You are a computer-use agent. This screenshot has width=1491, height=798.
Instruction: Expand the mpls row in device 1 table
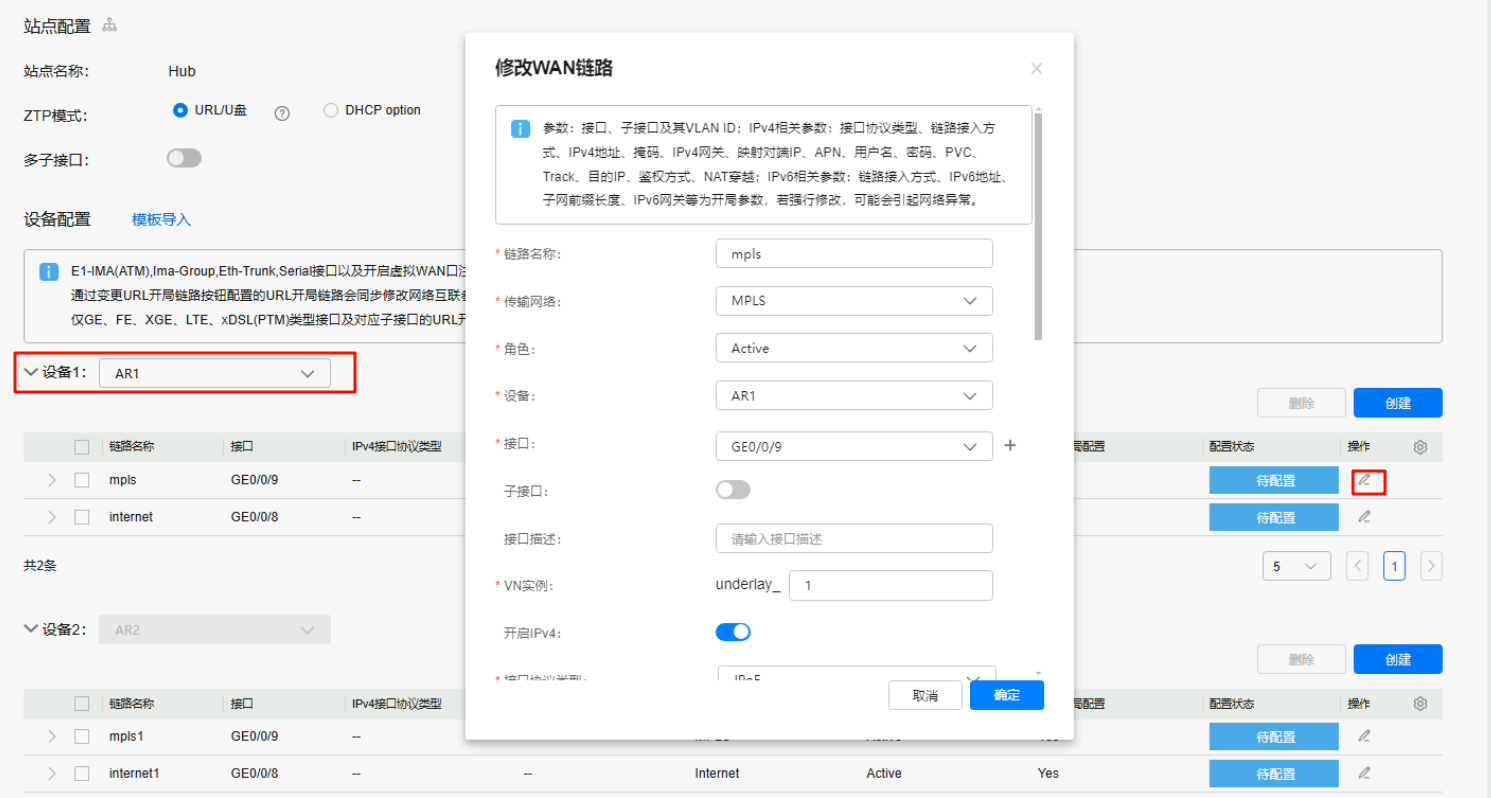tap(52, 481)
